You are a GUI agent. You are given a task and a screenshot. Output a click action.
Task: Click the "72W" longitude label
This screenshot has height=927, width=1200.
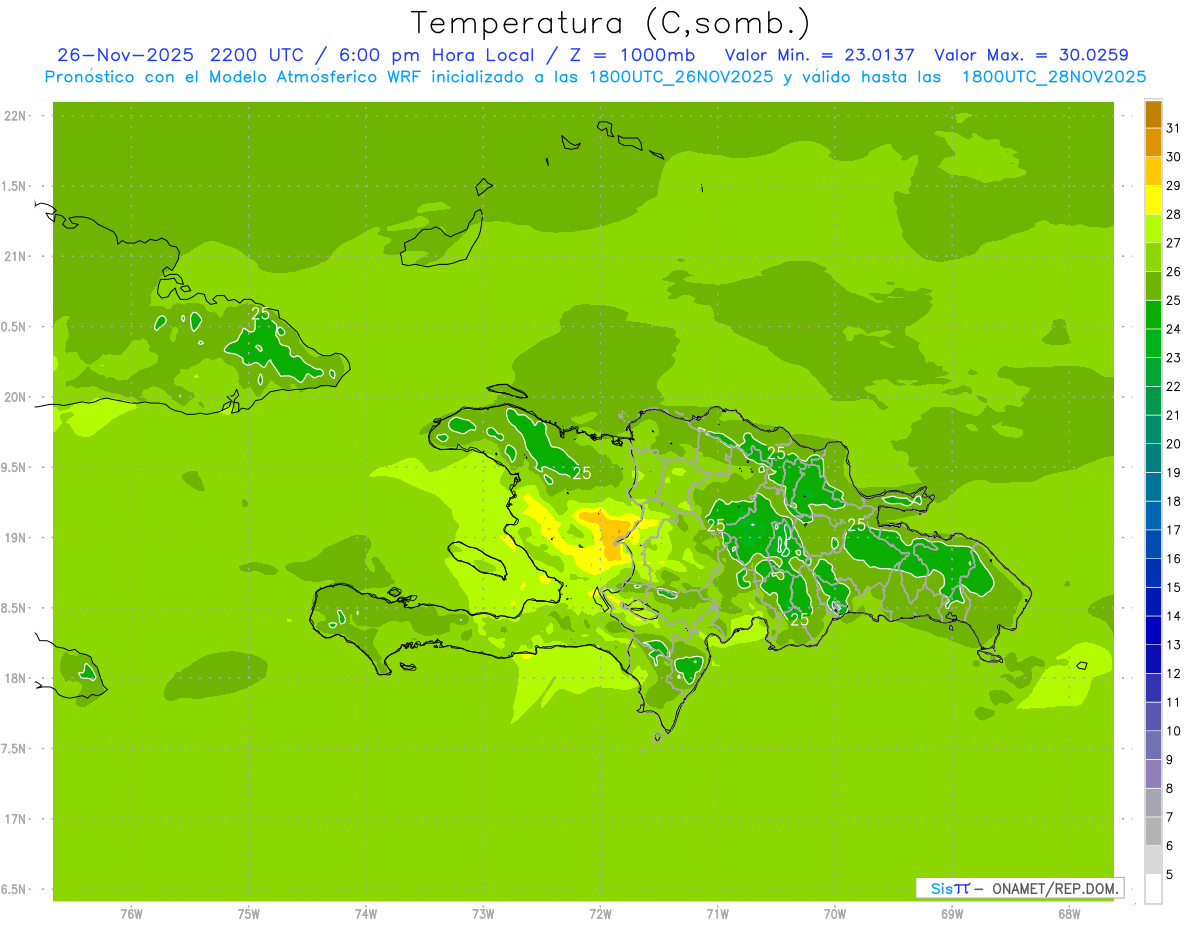tap(600, 914)
